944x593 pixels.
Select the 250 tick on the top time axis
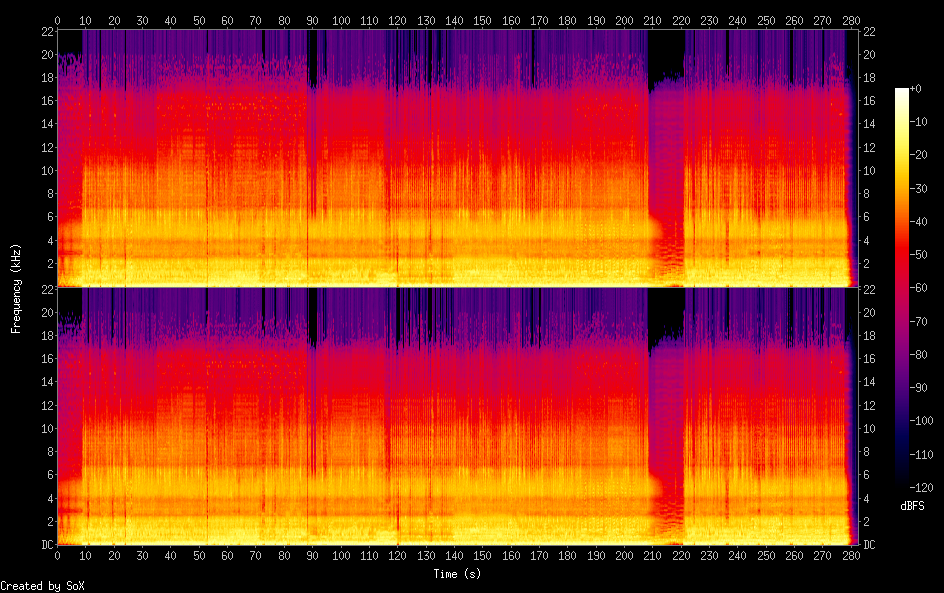coord(767,20)
